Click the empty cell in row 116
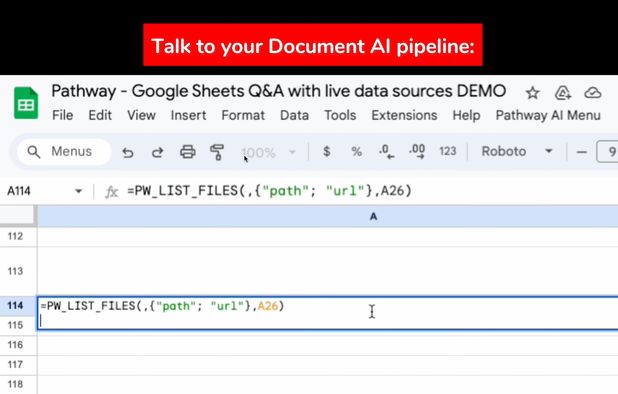This screenshot has height=394, width=618. 328,345
